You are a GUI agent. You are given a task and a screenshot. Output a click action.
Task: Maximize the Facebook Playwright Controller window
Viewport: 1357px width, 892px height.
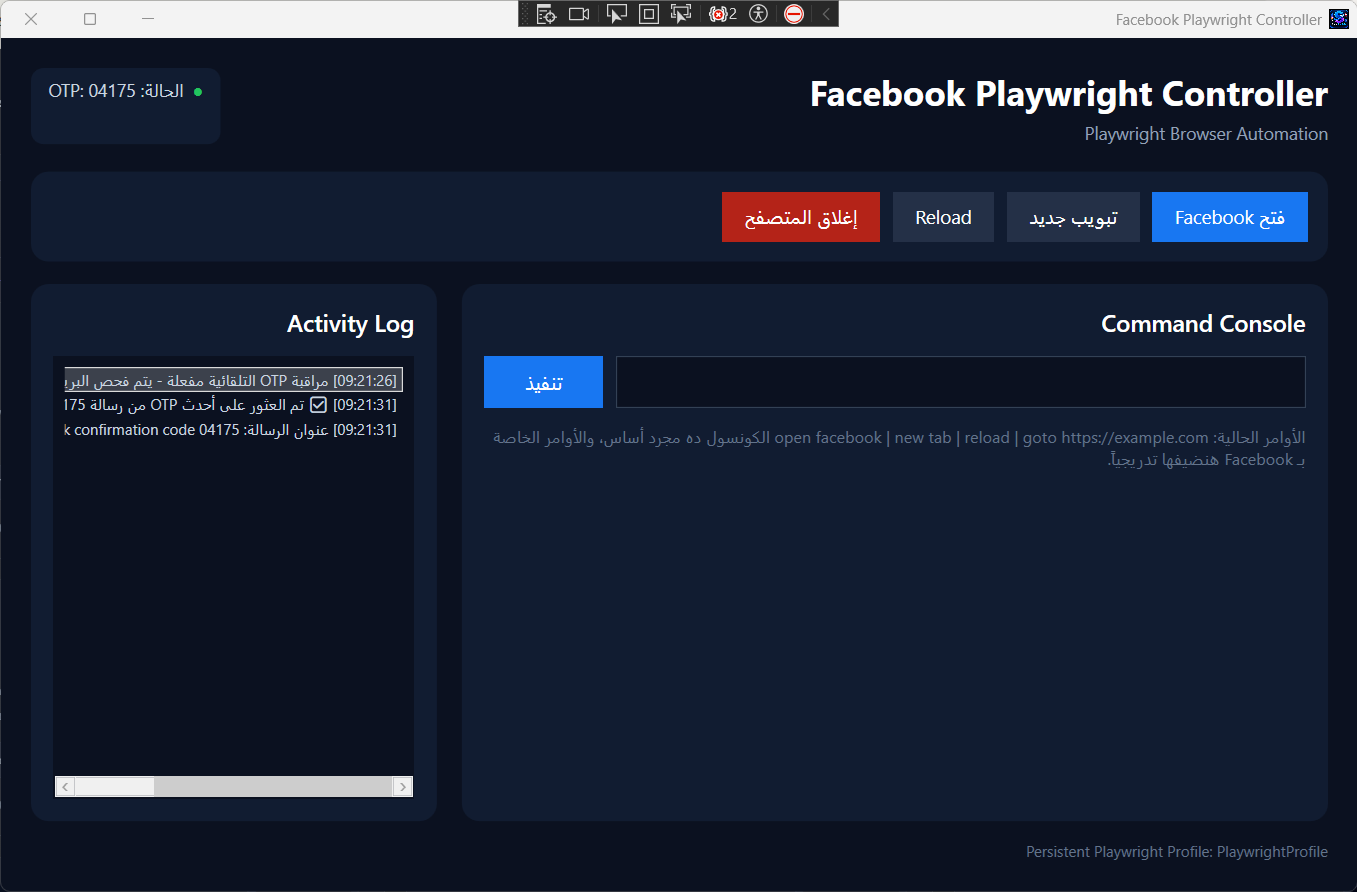click(90, 19)
